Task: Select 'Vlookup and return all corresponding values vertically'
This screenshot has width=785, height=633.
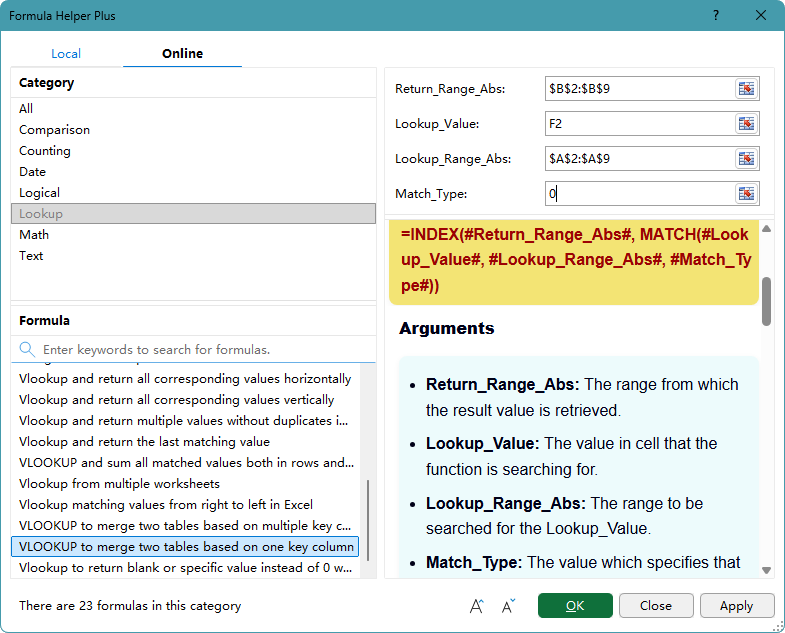Action: pyautogui.click(x=185, y=400)
